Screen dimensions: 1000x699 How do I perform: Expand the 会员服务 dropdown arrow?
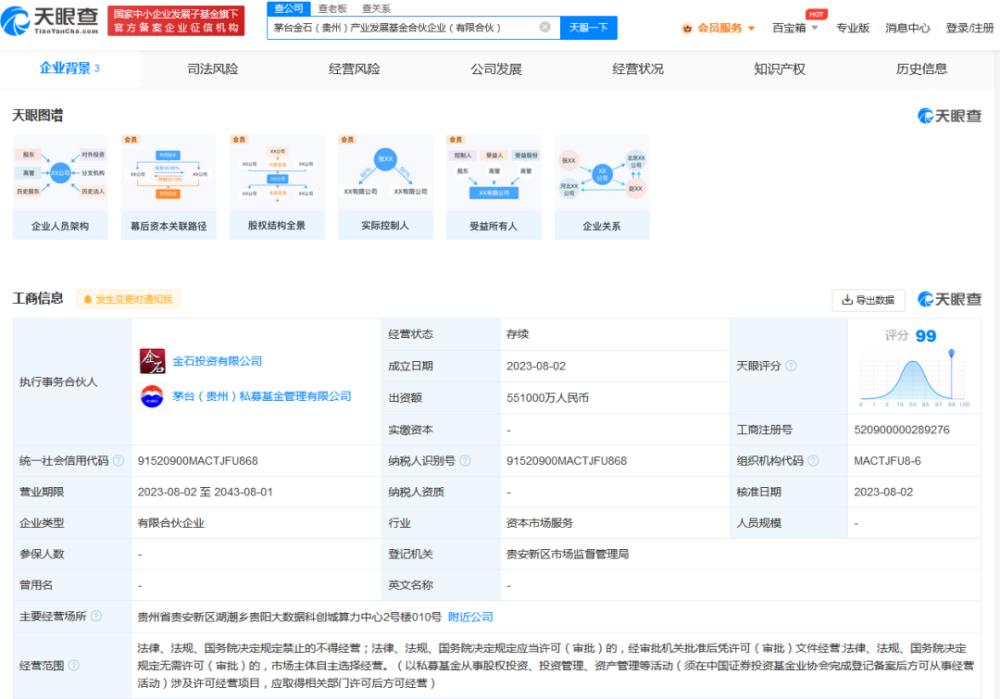(x=751, y=28)
